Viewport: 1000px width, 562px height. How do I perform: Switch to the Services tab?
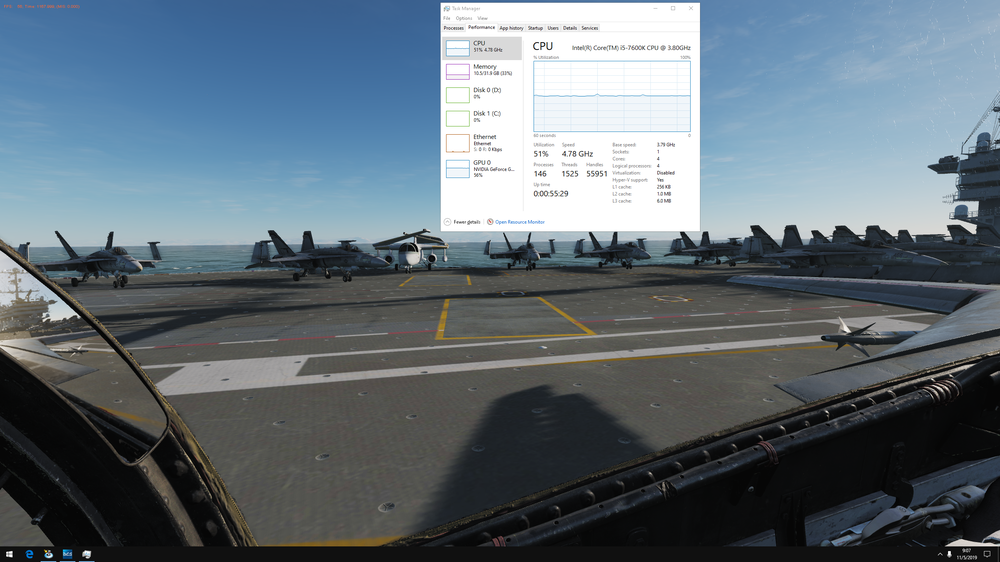click(x=589, y=28)
